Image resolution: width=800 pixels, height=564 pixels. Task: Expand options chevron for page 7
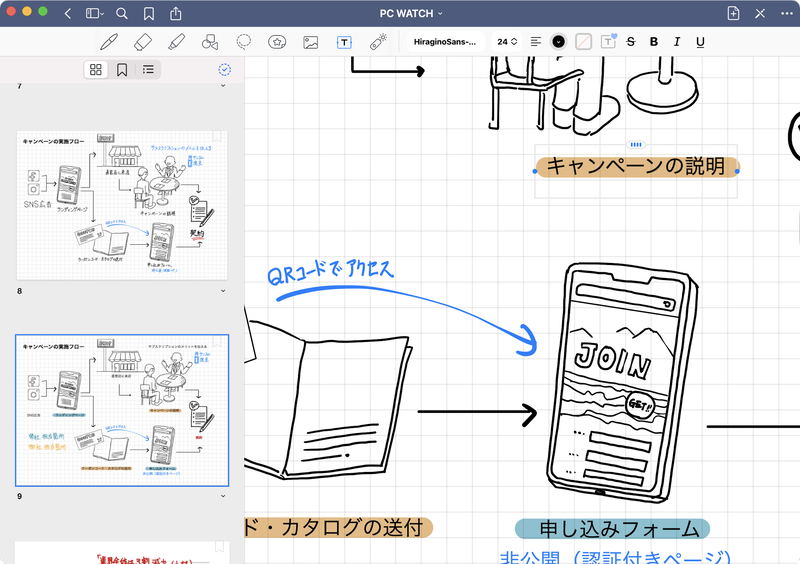coord(223,86)
